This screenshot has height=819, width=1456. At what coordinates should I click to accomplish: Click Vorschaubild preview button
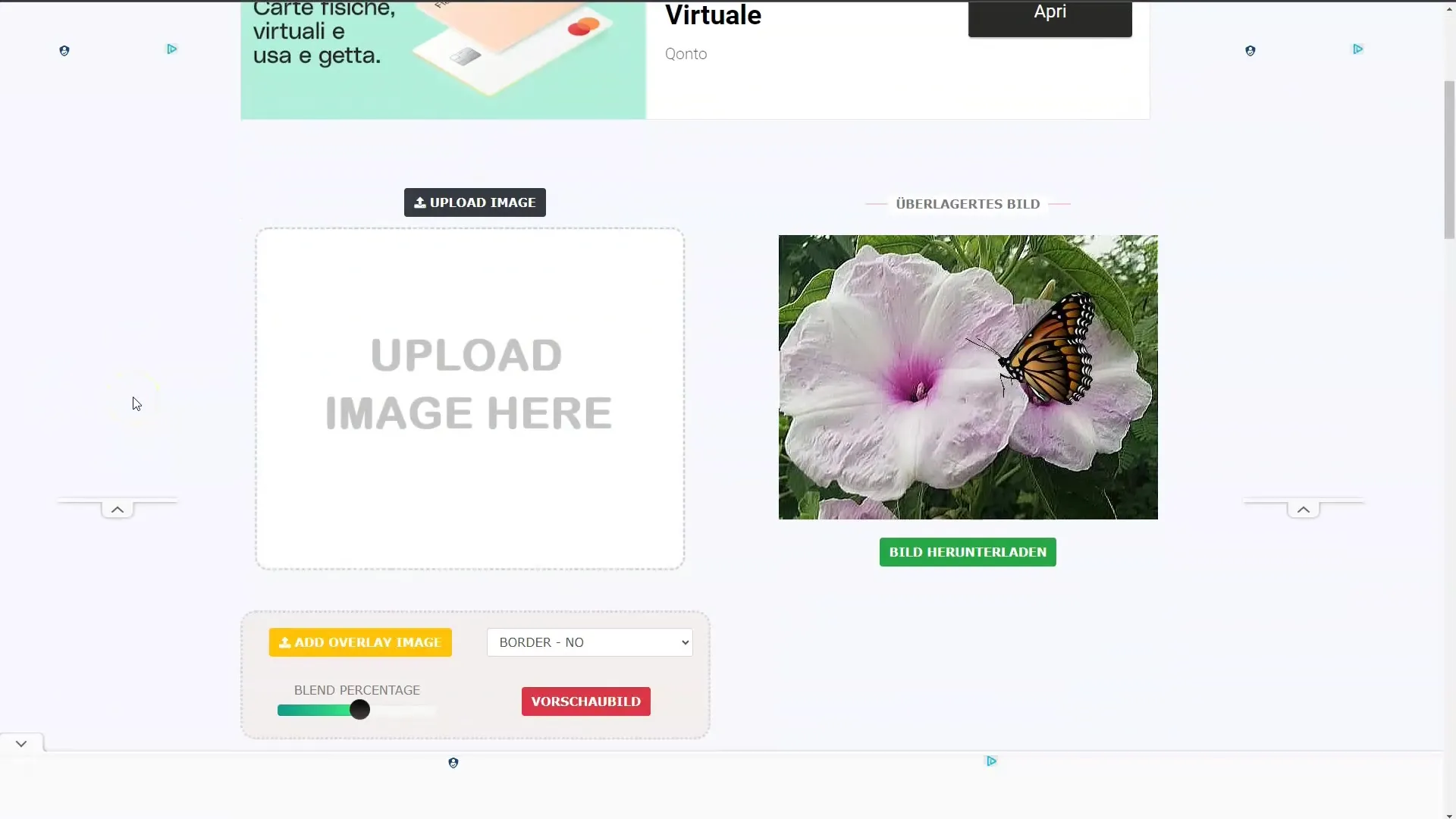point(586,701)
